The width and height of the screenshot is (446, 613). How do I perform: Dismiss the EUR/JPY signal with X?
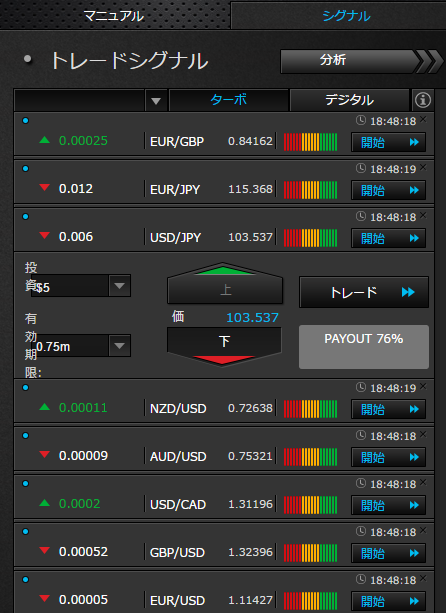tap(423, 167)
